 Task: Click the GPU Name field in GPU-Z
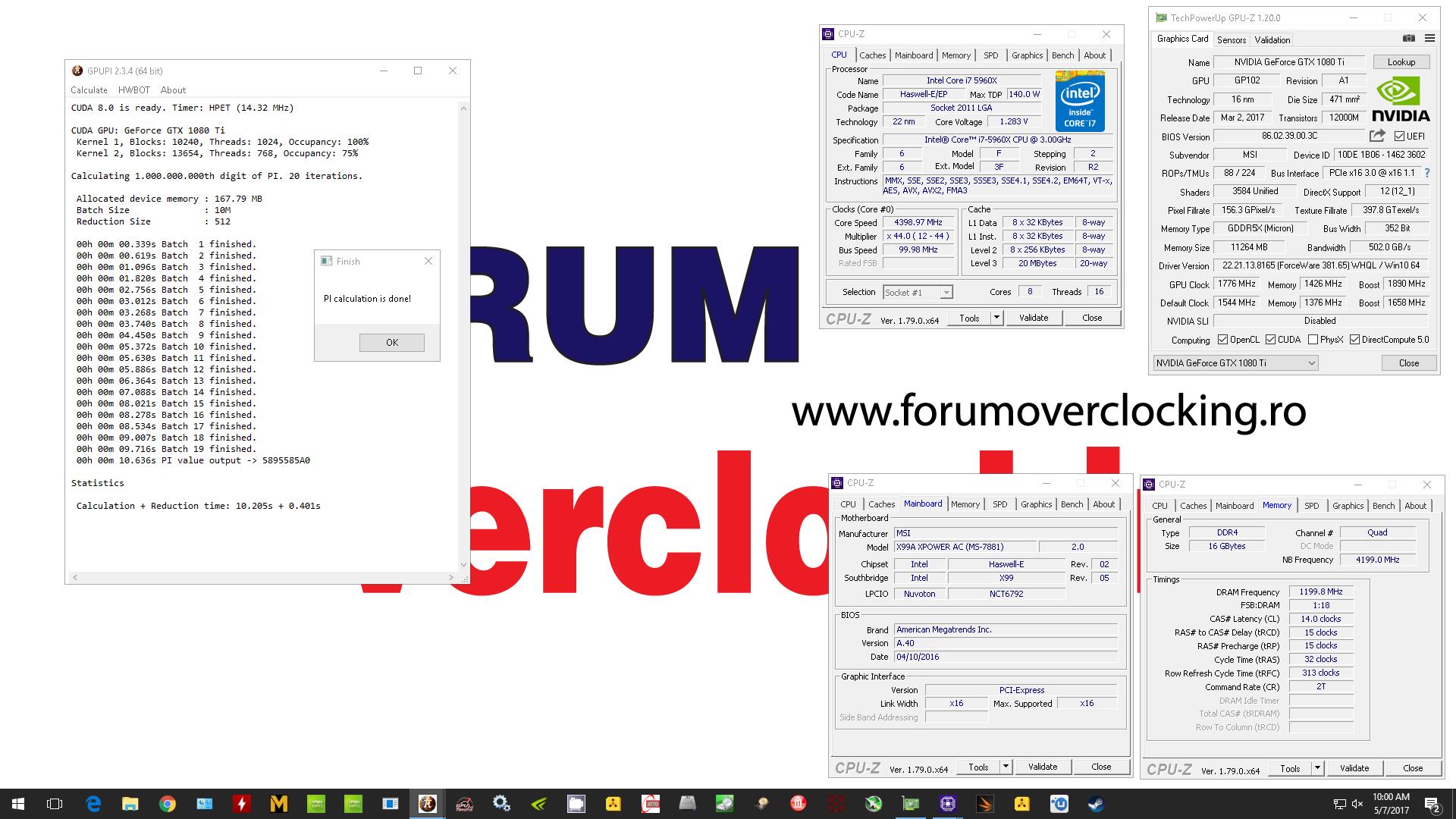point(1289,62)
